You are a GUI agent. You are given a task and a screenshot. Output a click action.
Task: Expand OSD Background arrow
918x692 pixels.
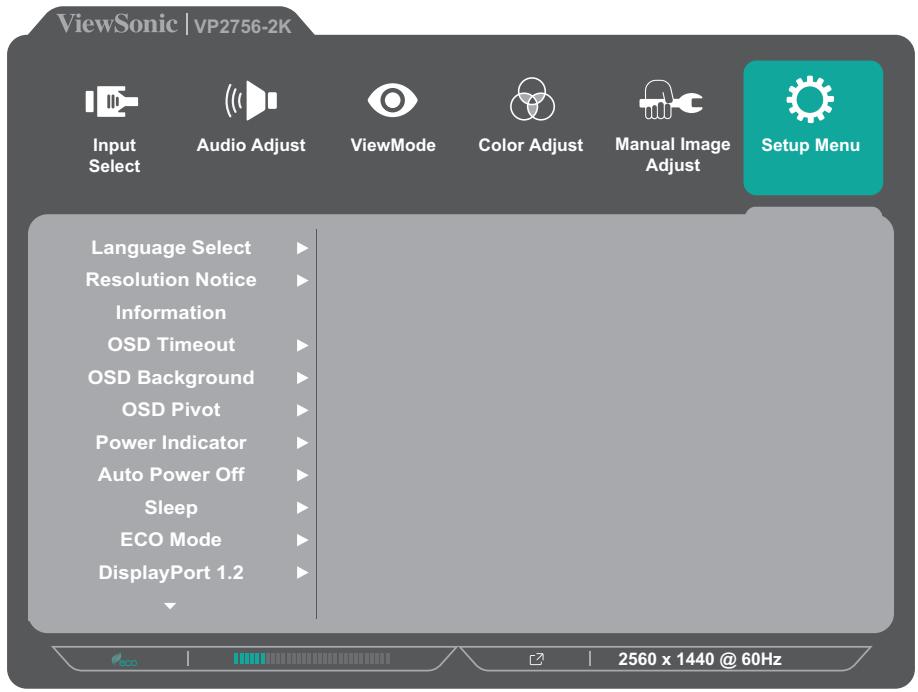point(302,378)
